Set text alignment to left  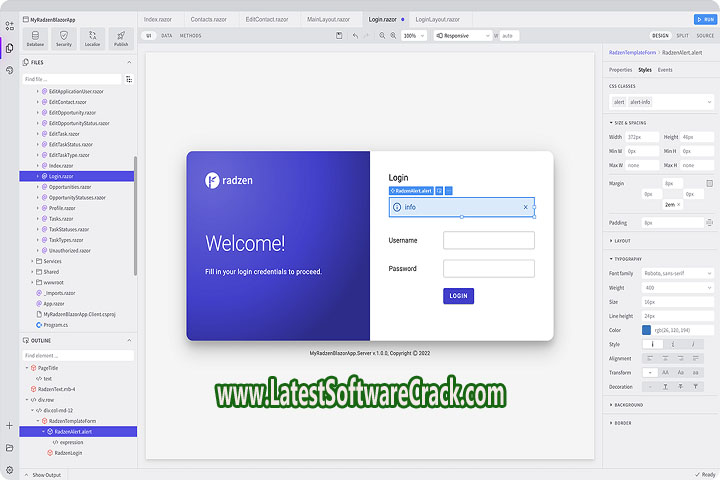click(x=650, y=358)
